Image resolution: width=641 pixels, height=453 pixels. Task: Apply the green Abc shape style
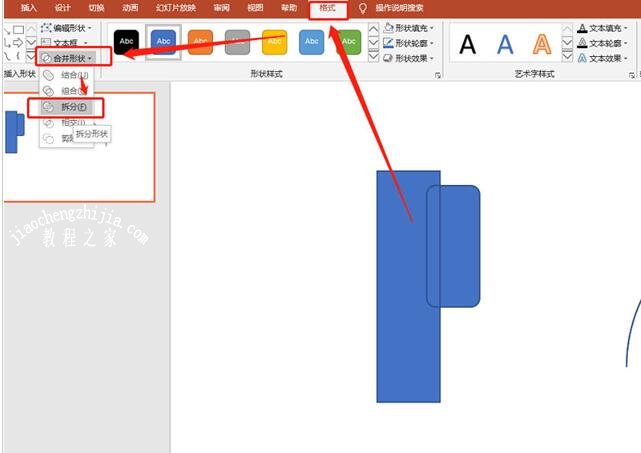tap(349, 42)
